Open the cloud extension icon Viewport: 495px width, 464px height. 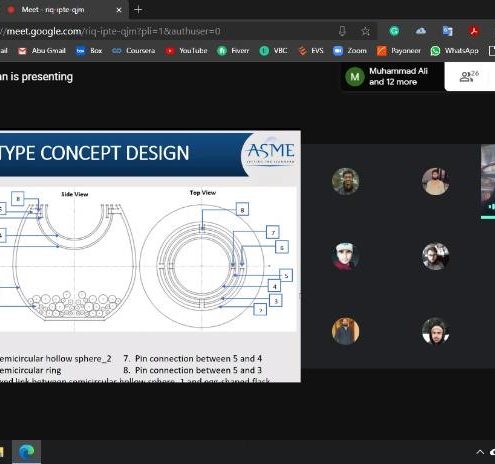click(x=421, y=31)
